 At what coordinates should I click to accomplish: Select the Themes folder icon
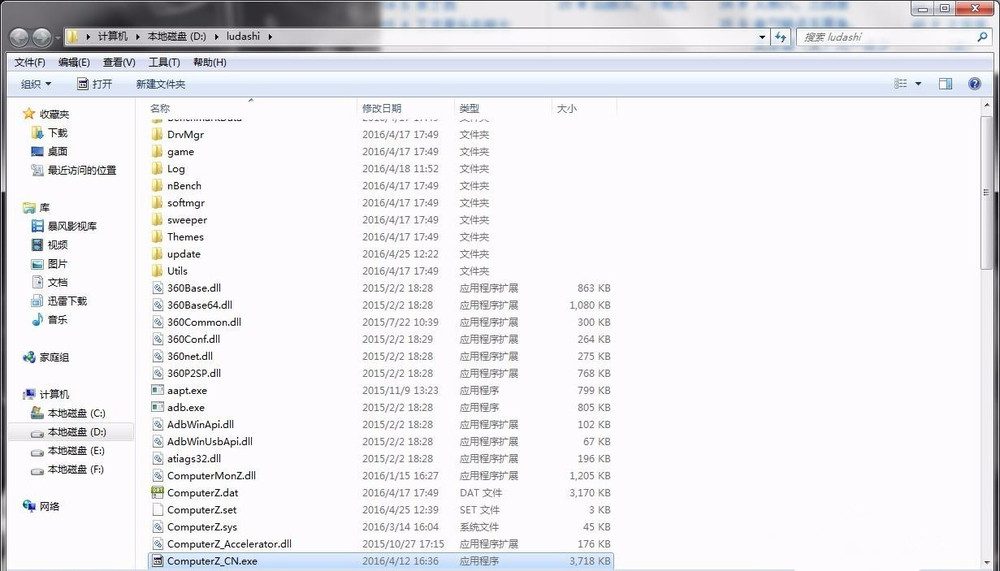click(x=158, y=237)
